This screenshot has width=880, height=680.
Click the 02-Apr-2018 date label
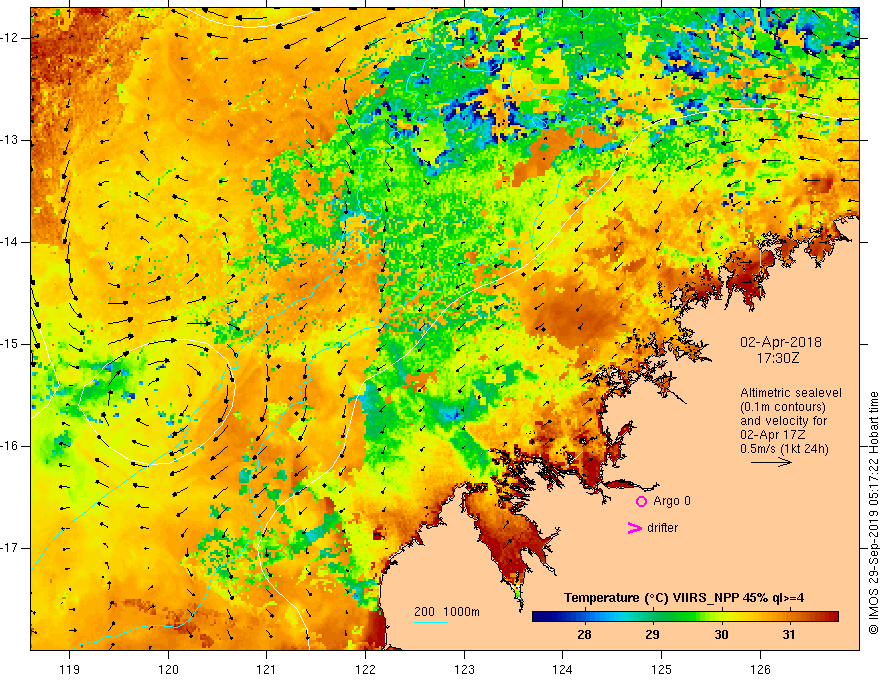pos(781,342)
